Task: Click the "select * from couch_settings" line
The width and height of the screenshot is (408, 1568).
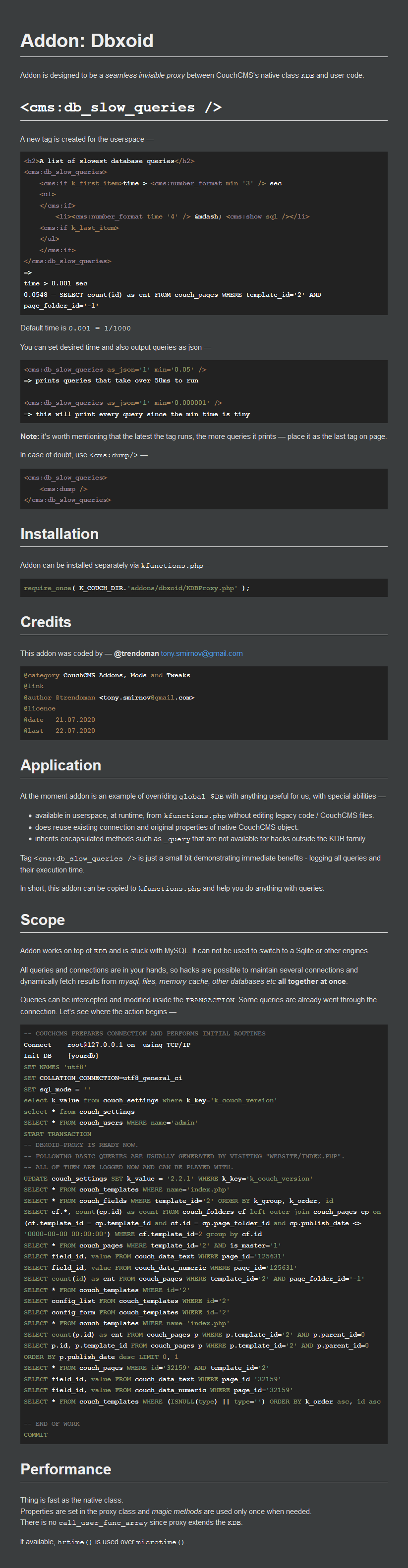Action: [79, 1112]
